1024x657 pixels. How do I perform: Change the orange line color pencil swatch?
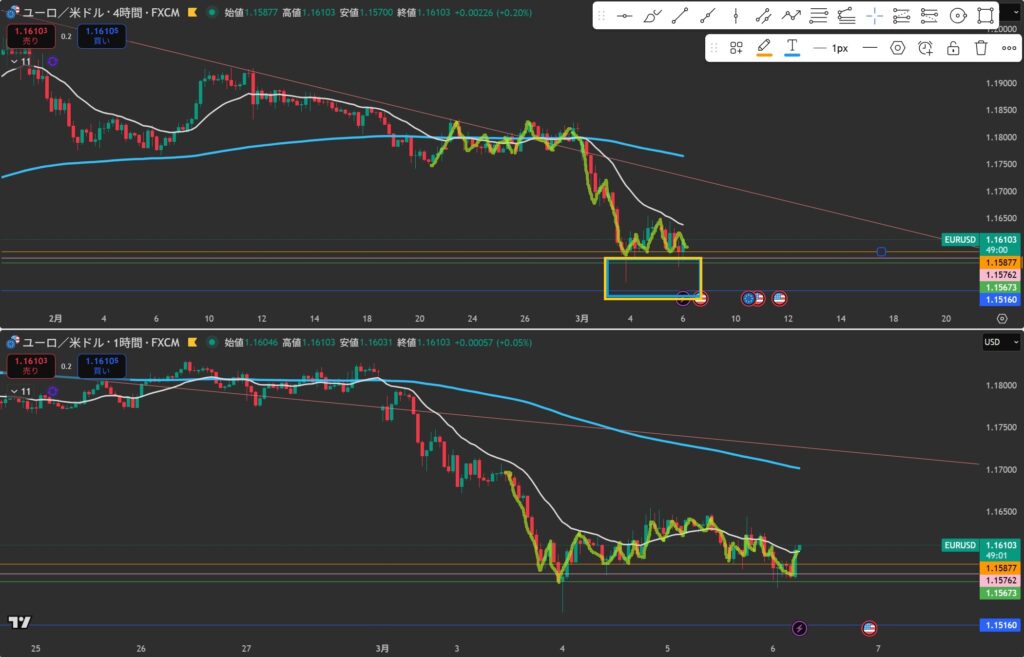point(763,47)
